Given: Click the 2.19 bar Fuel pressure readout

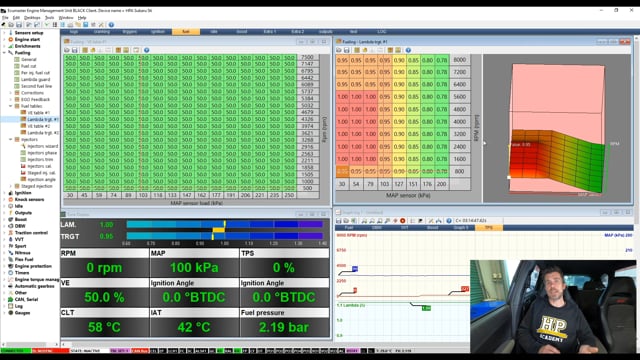Looking at the screenshot, I should click(284, 327).
